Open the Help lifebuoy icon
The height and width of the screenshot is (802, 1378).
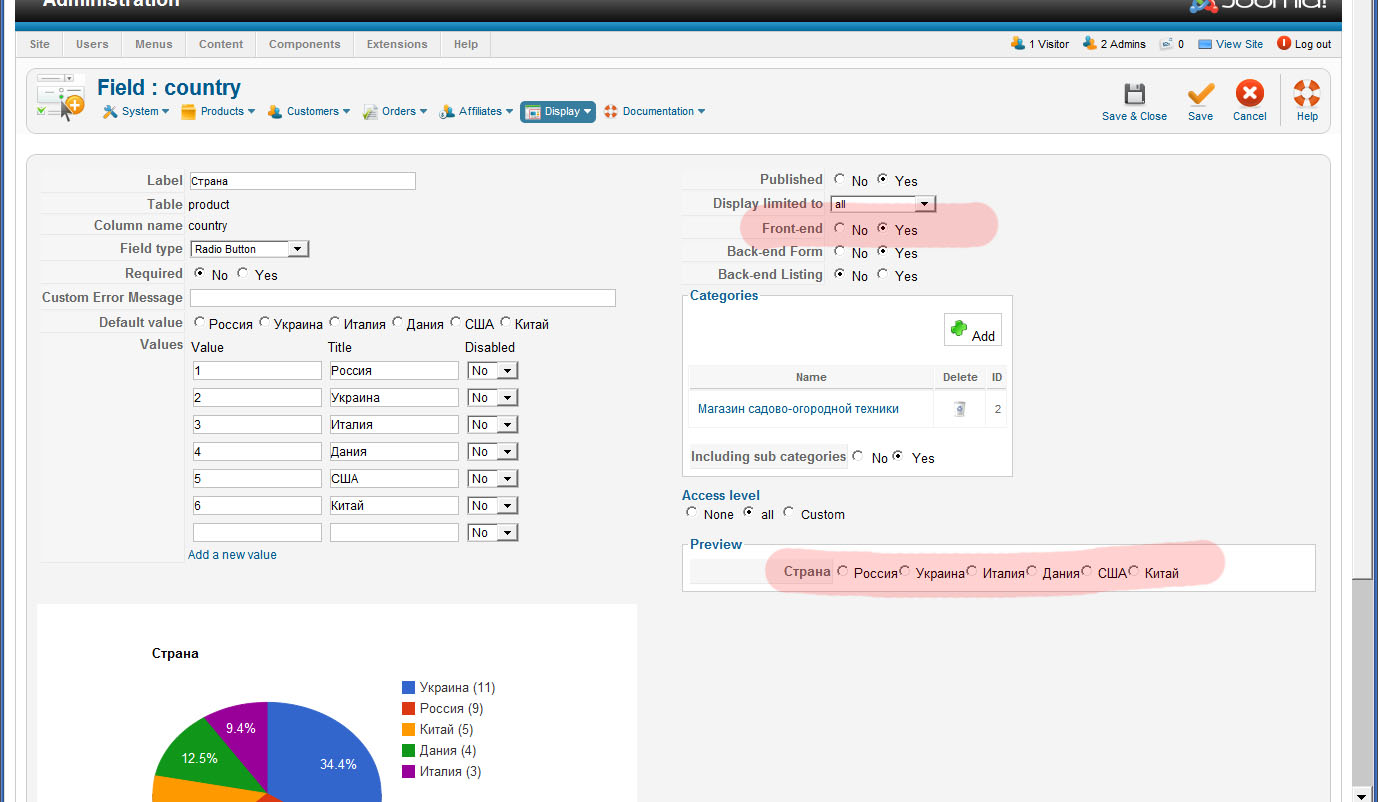pos(1307,94)
